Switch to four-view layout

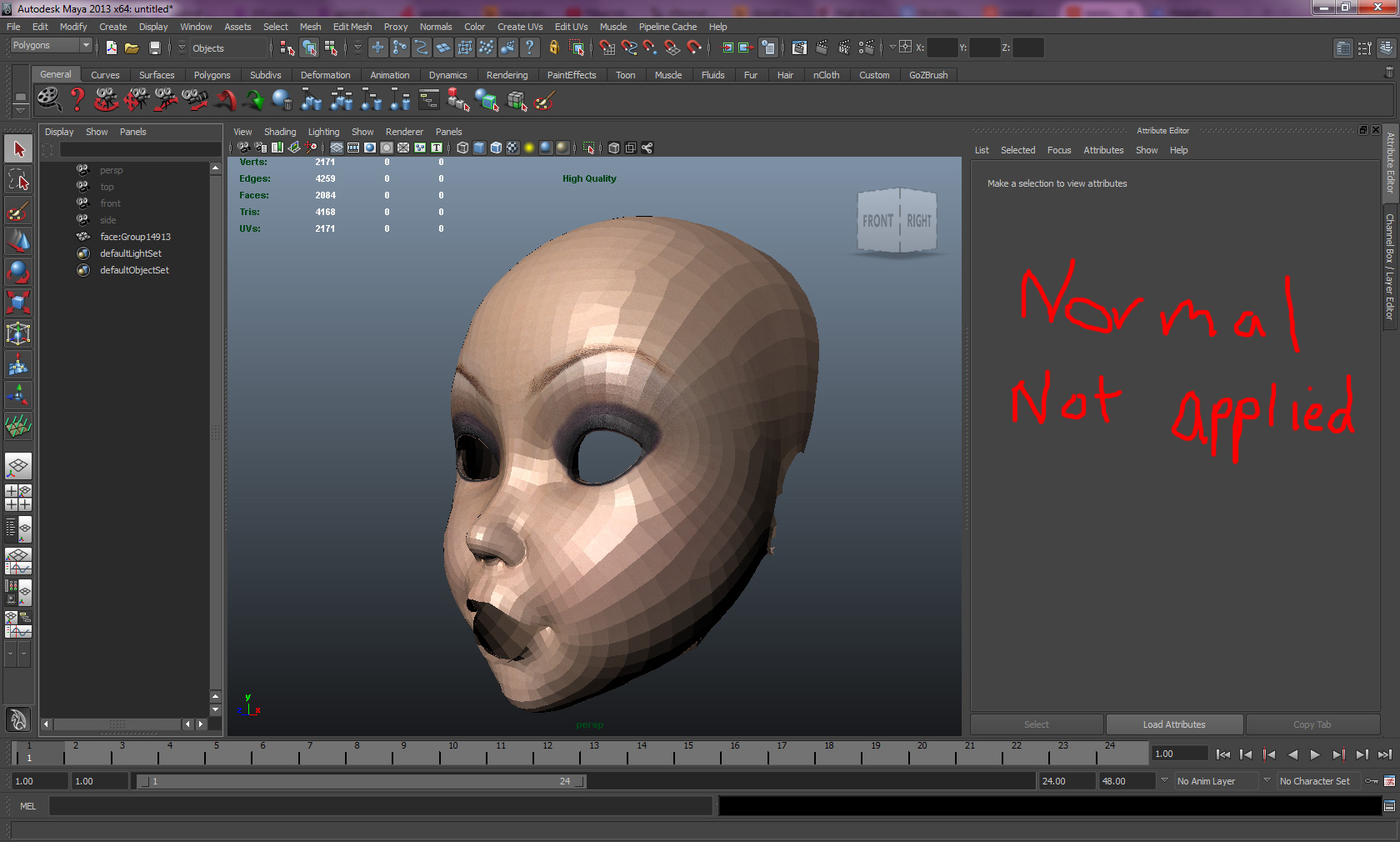(18, 498)
